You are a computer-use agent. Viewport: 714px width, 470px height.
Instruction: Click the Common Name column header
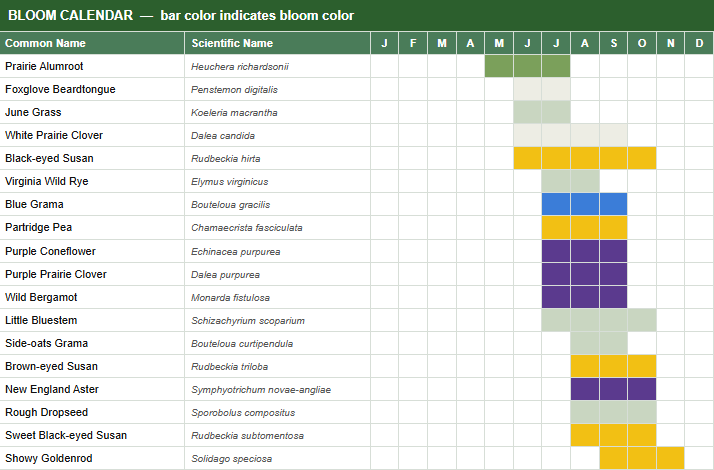(x=92, y=43)
